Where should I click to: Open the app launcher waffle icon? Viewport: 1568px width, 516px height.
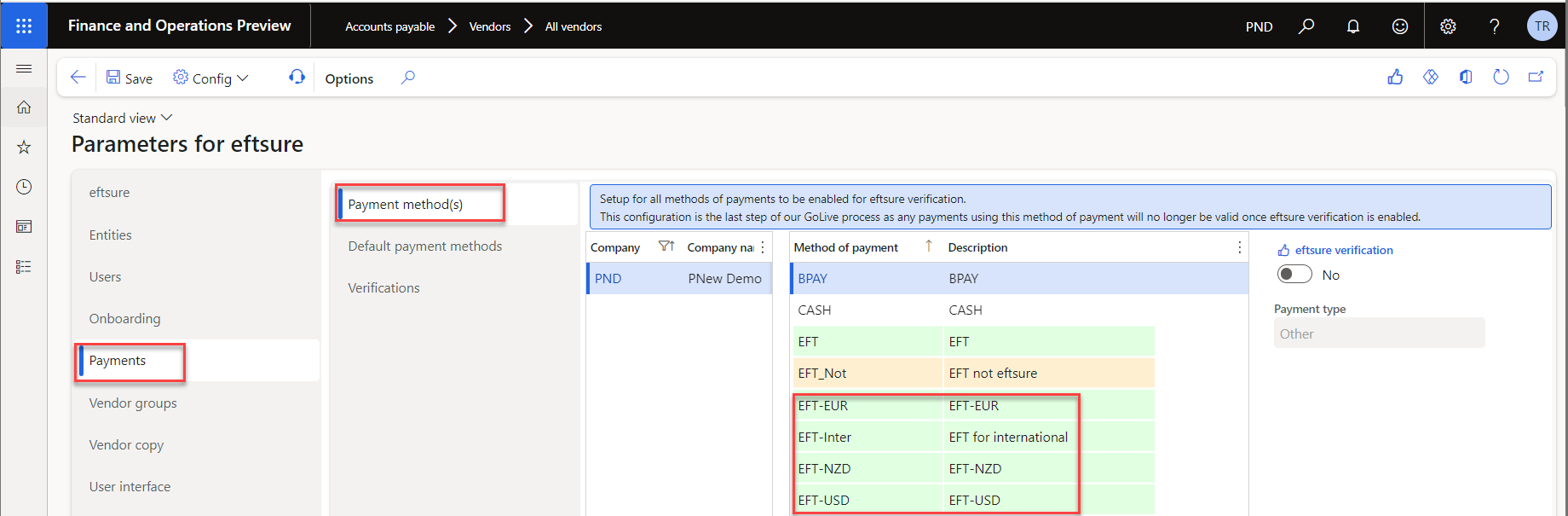pos(24,26)
